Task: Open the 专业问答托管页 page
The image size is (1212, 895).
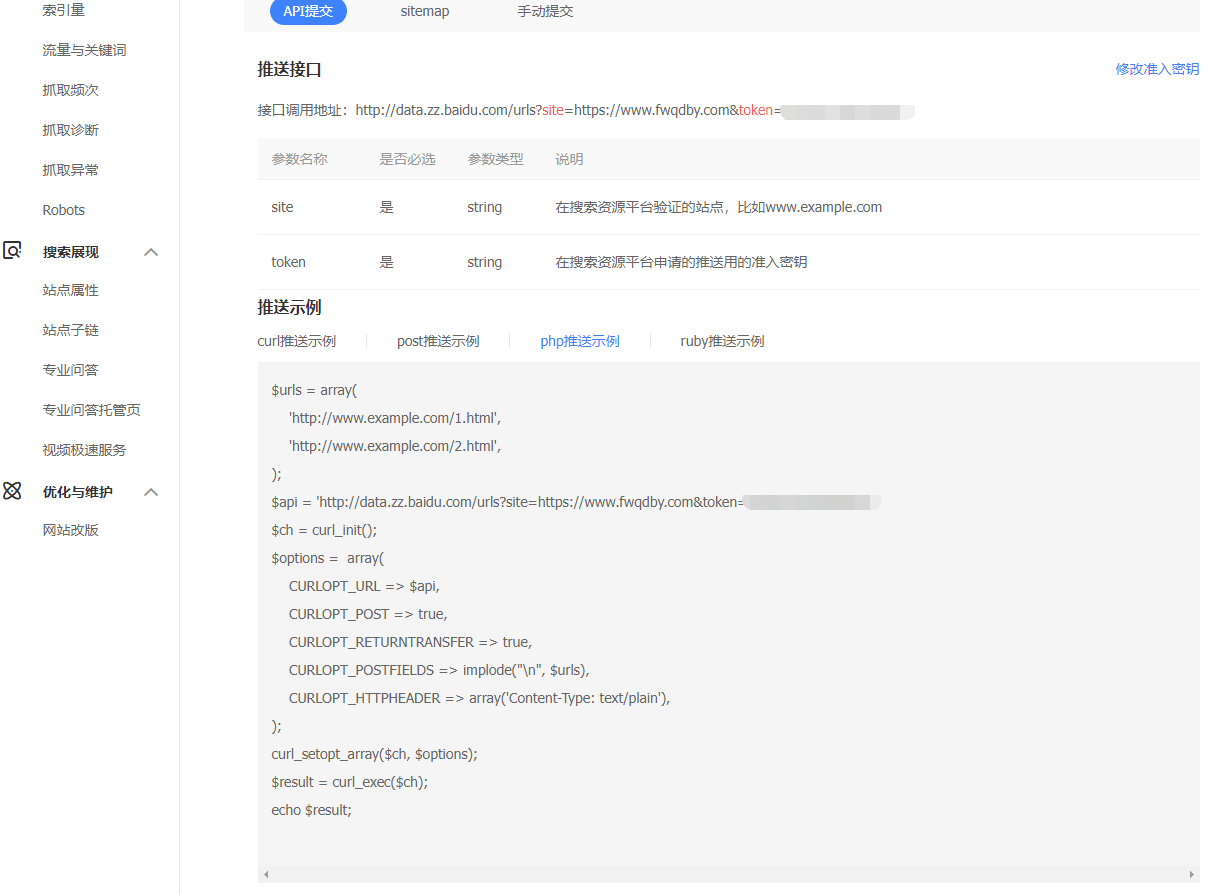Action: tap(90, 409)
